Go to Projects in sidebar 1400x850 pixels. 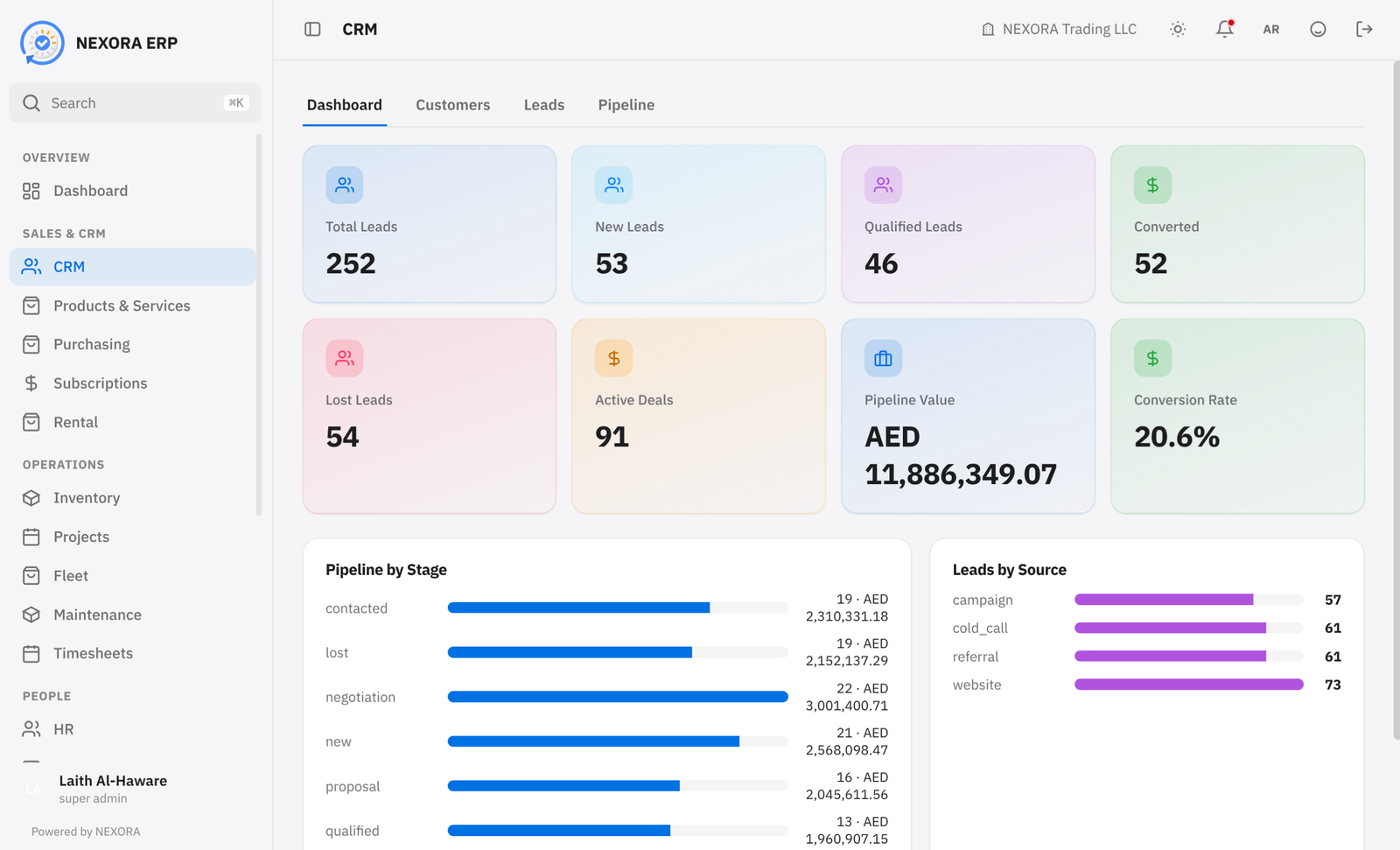(x=133, y=537)
